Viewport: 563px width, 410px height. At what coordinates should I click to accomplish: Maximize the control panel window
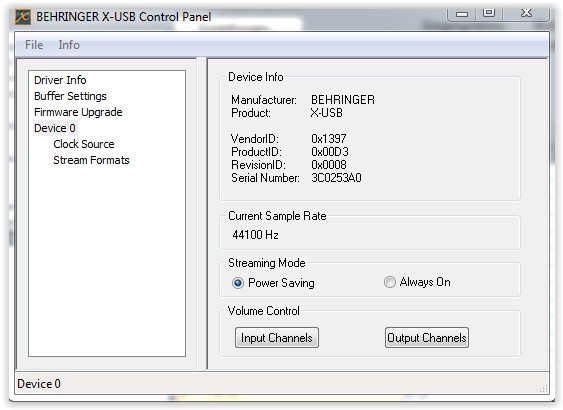pyautogui.click(x=489, y=13)
